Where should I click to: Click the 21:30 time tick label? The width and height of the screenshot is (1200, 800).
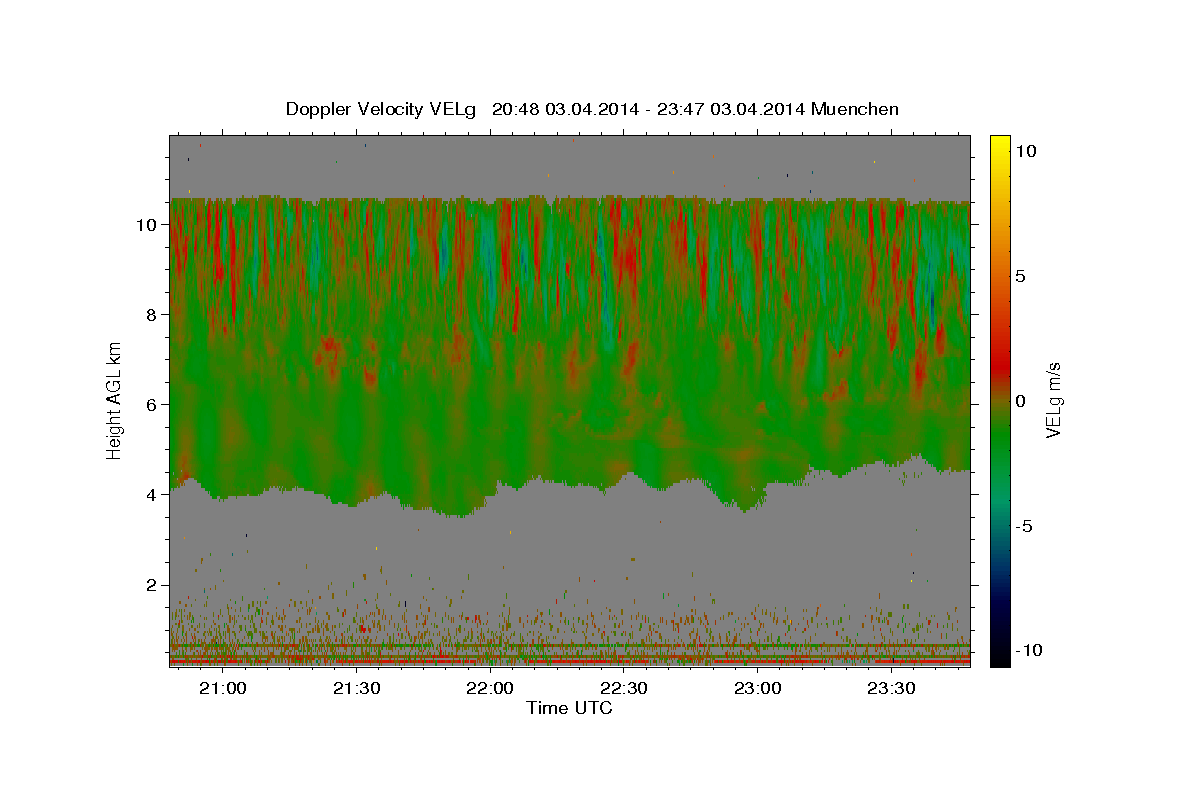(x=356, y=689)
